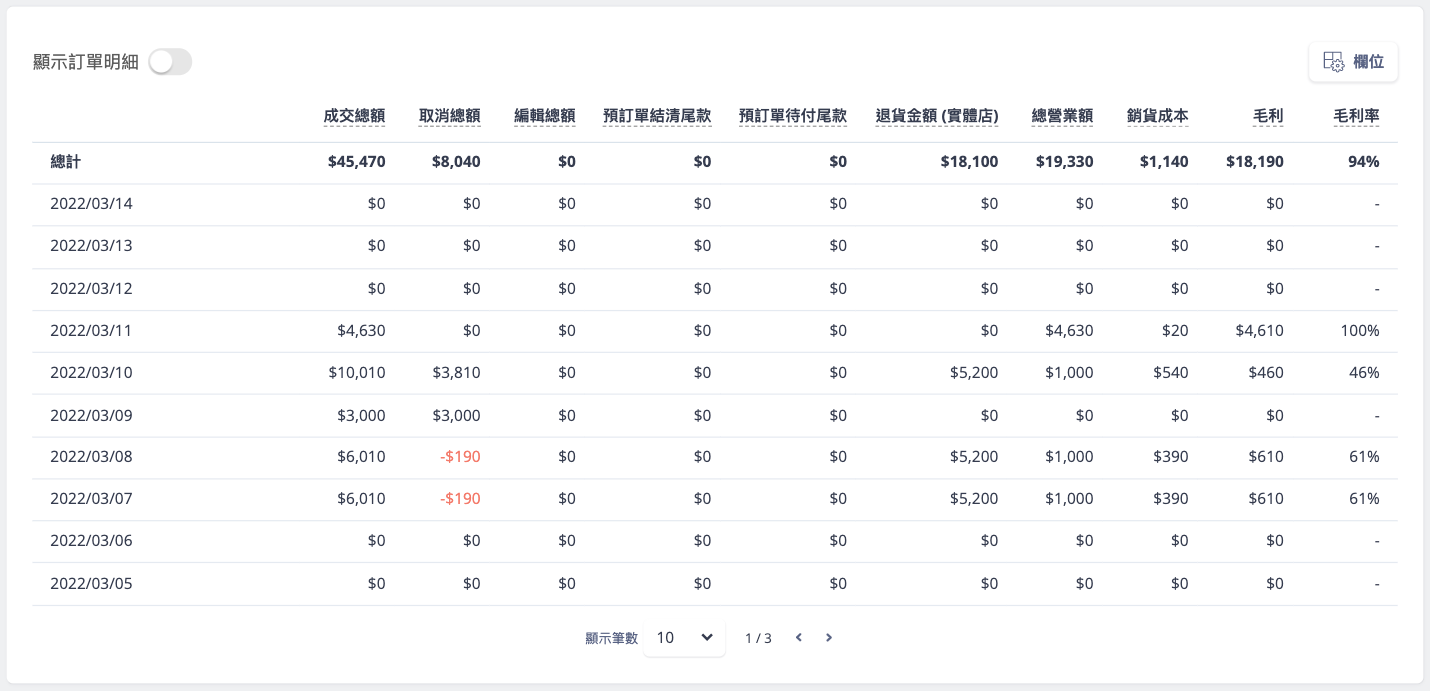Select the 2022/03/08 date row
This screenshot has height=691, width=1430.
[x=715, y=457]
